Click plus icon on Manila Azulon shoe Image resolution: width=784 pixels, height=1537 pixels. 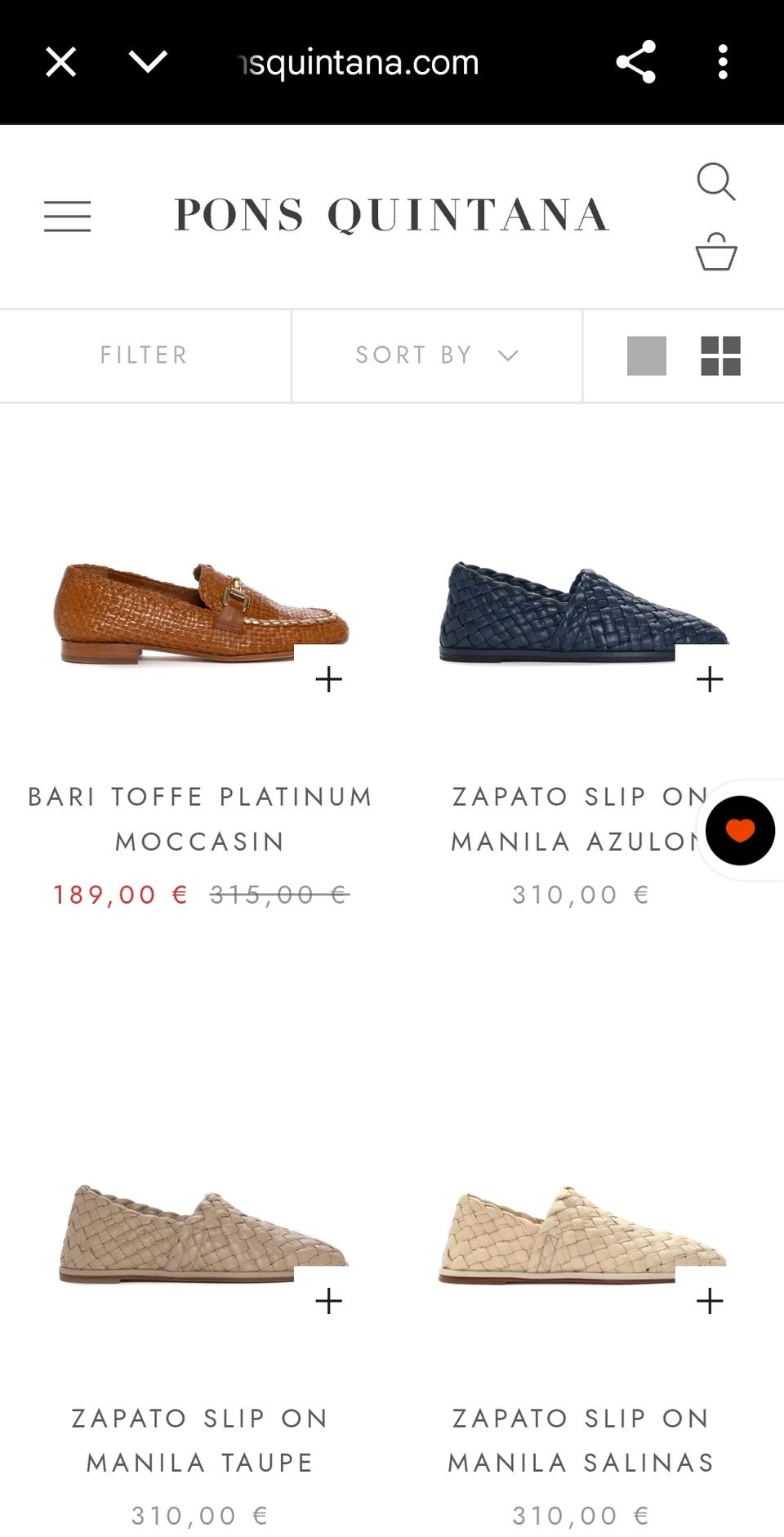[709, 679]
